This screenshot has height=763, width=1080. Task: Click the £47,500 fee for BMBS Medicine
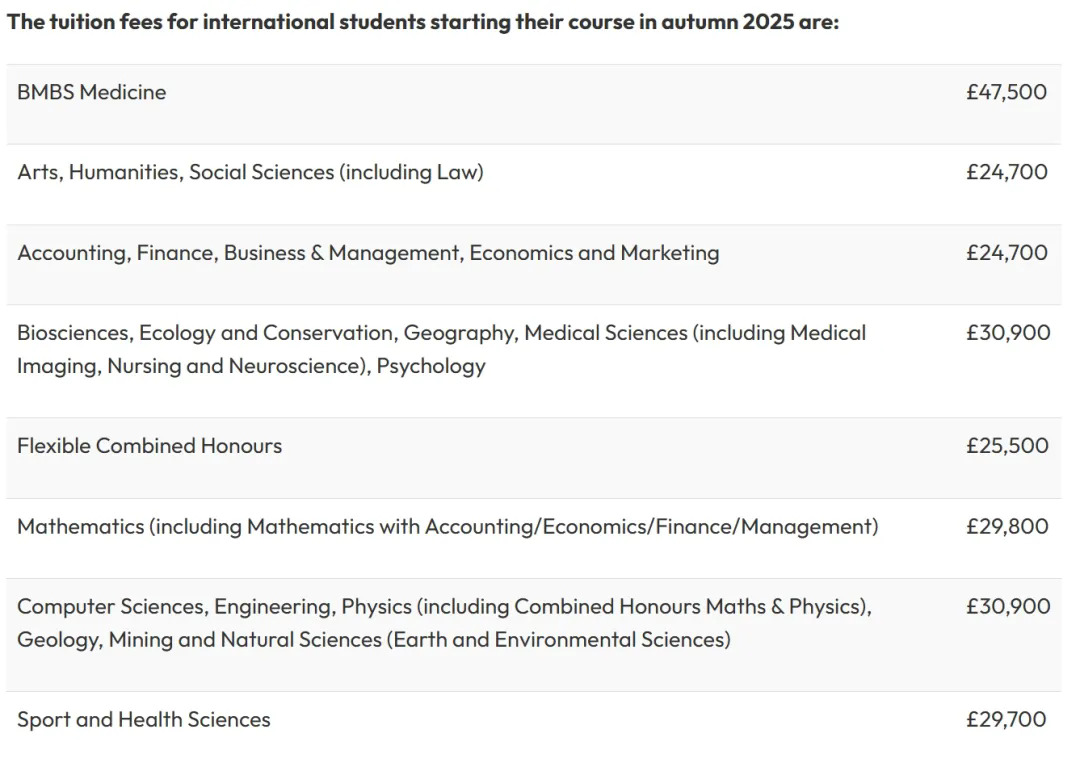pos(1006,92)
